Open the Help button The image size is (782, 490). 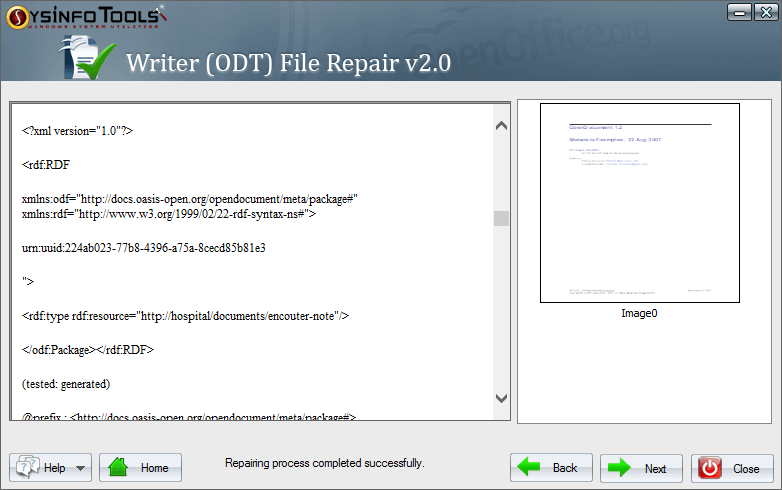tap(50, 468)
